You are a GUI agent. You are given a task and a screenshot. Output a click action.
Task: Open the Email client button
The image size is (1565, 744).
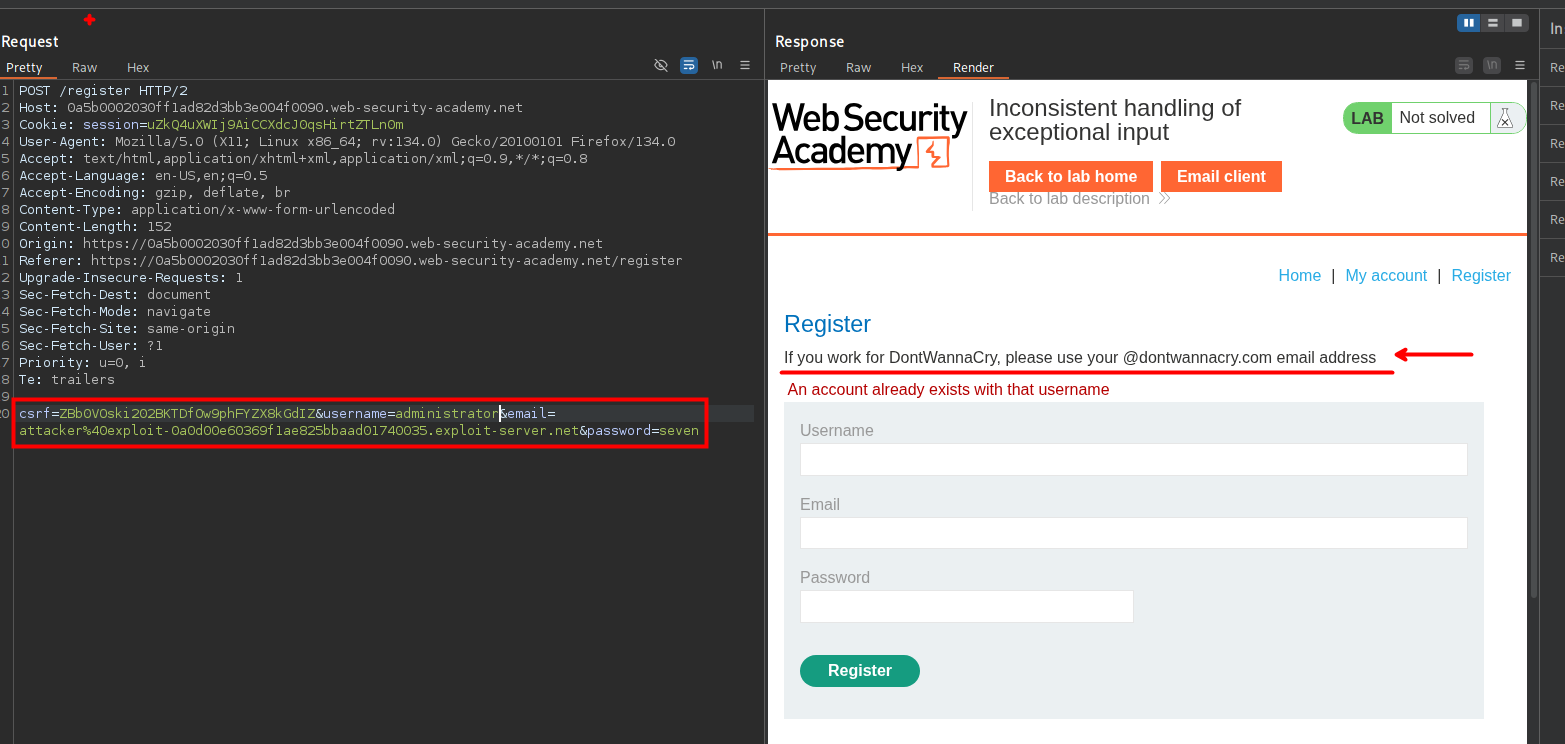pyautogui.click(x=1221, y=177)
